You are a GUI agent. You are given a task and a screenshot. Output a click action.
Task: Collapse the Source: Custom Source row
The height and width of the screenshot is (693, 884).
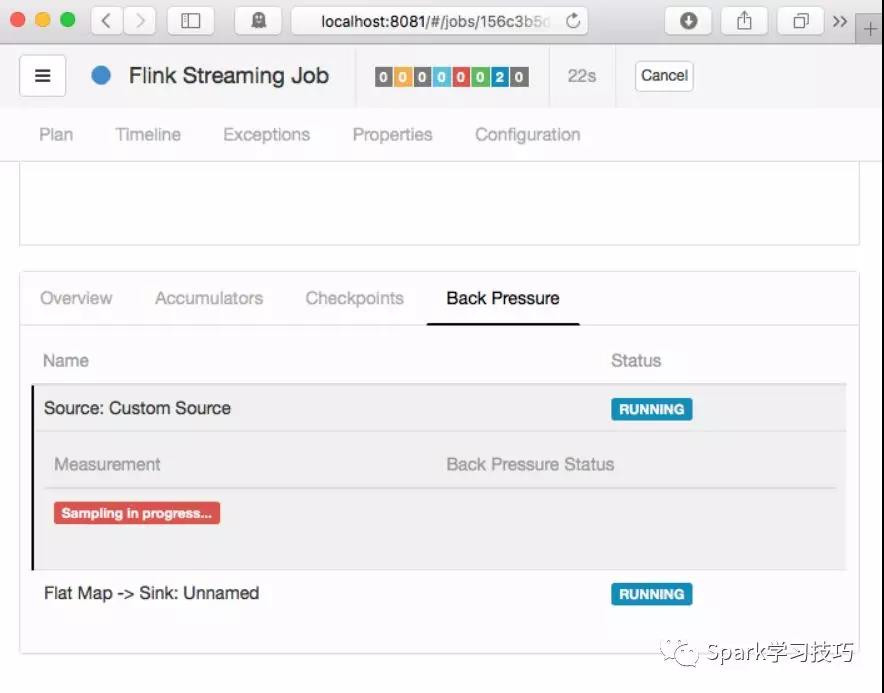(440, 408)
